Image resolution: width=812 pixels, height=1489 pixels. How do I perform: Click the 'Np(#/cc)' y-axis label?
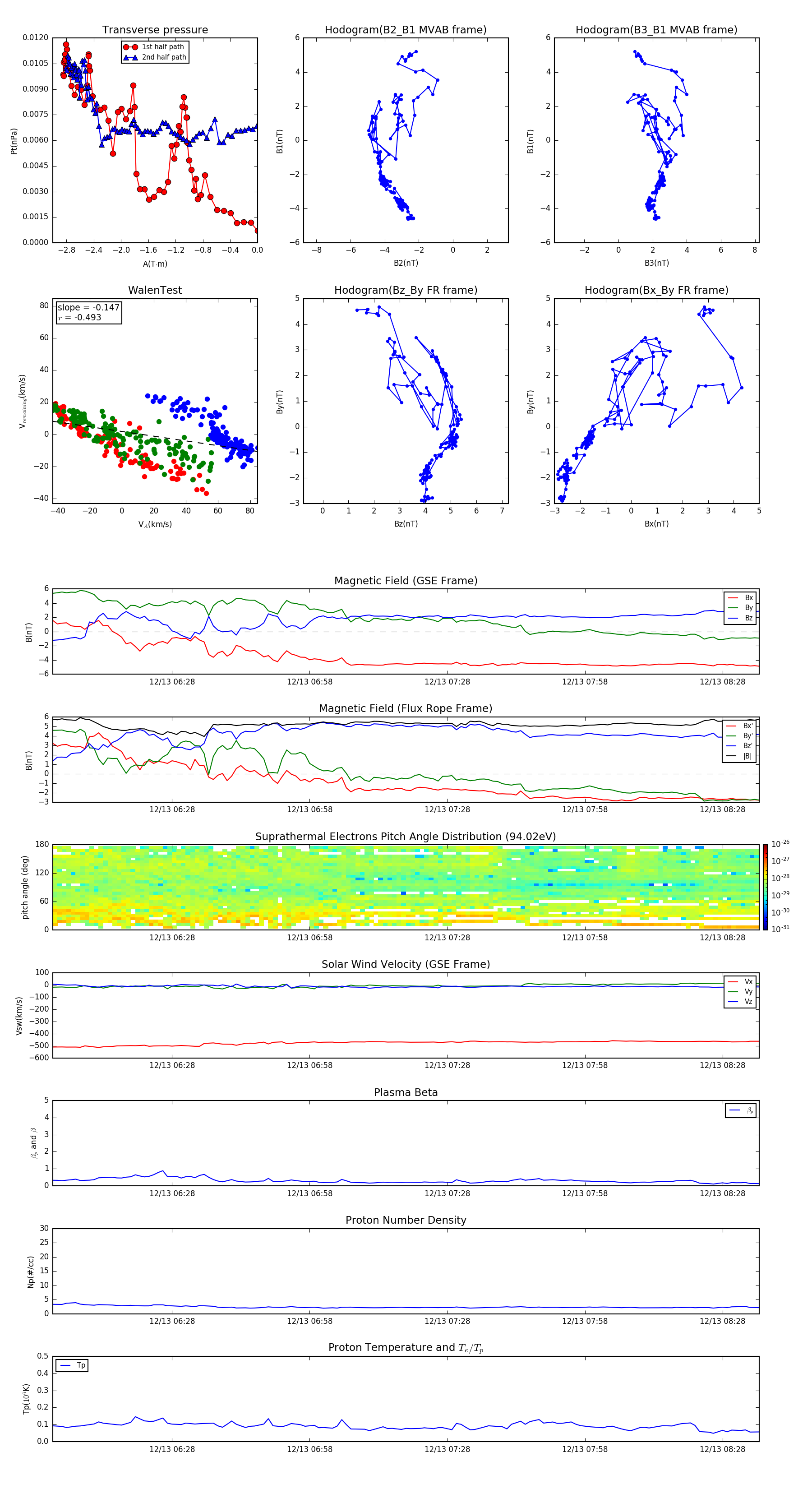coord(31,1272)
